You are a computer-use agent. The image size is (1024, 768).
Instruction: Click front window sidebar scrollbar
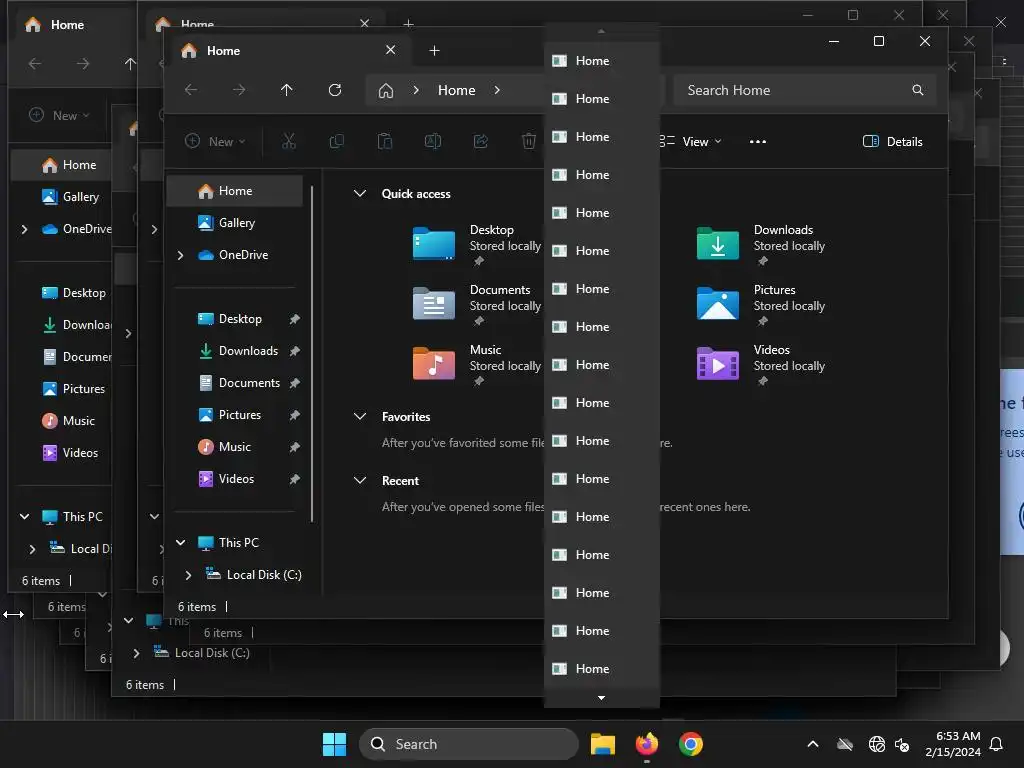(x=312, y=354)
